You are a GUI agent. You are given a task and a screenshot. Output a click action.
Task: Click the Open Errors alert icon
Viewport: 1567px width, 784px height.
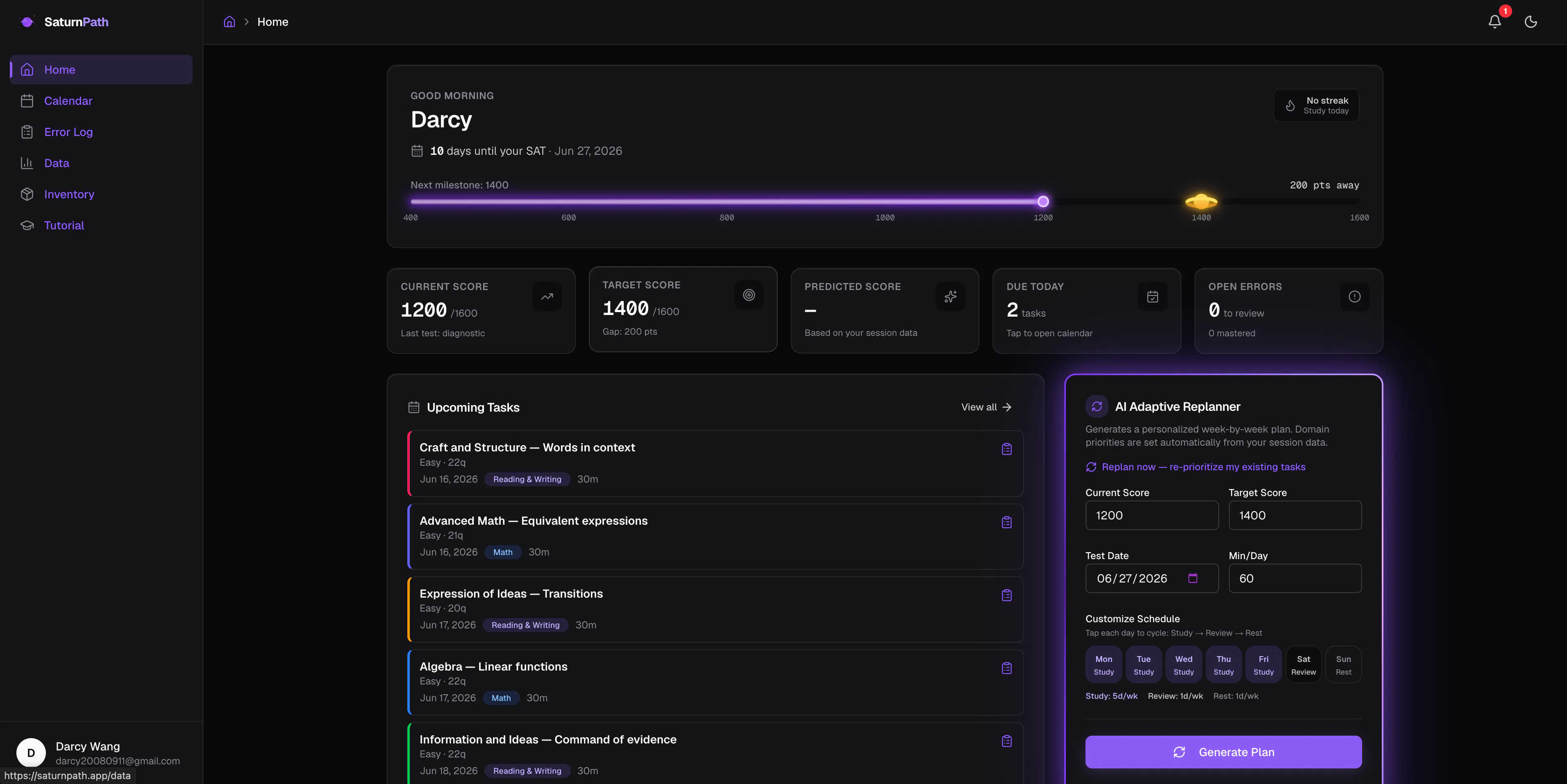1354,297
